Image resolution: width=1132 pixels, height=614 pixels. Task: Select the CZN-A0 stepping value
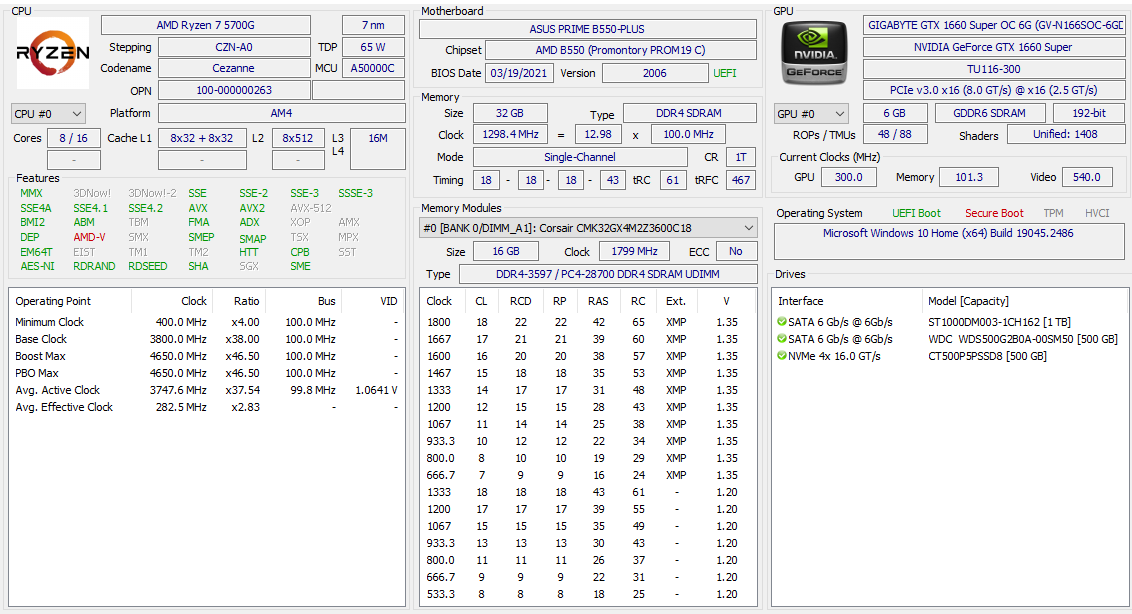pyautogui.click(x=234, y=47)
